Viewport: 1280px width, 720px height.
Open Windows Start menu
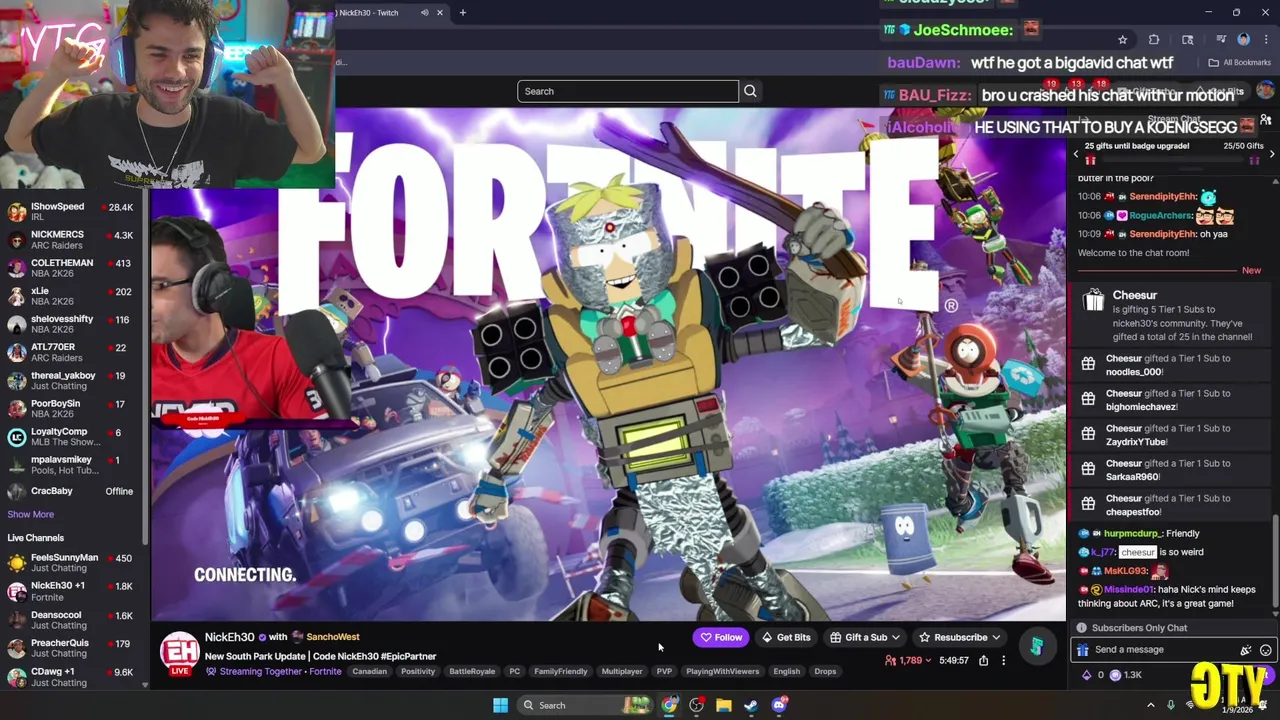pyautogui.click(x=500, y=706)
